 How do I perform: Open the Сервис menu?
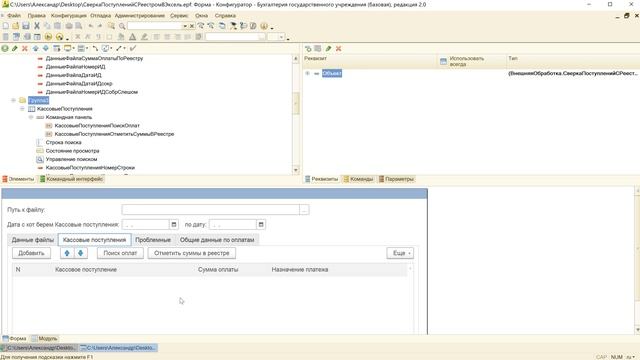[x=179, y=16]
